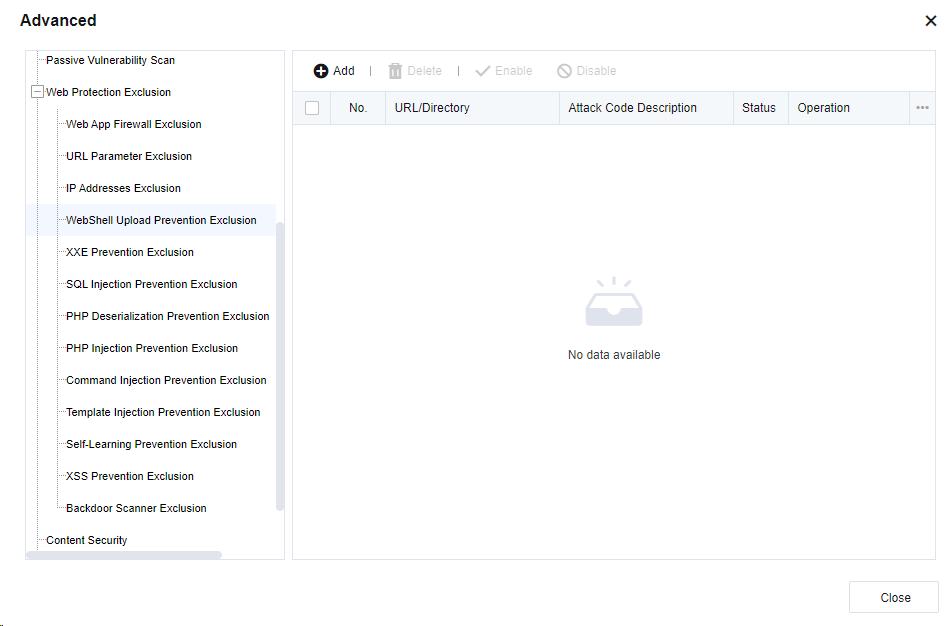Select Web App Firewall Exclusion
The height and width of the screenshot is (626, 952).
click(133, 124)
